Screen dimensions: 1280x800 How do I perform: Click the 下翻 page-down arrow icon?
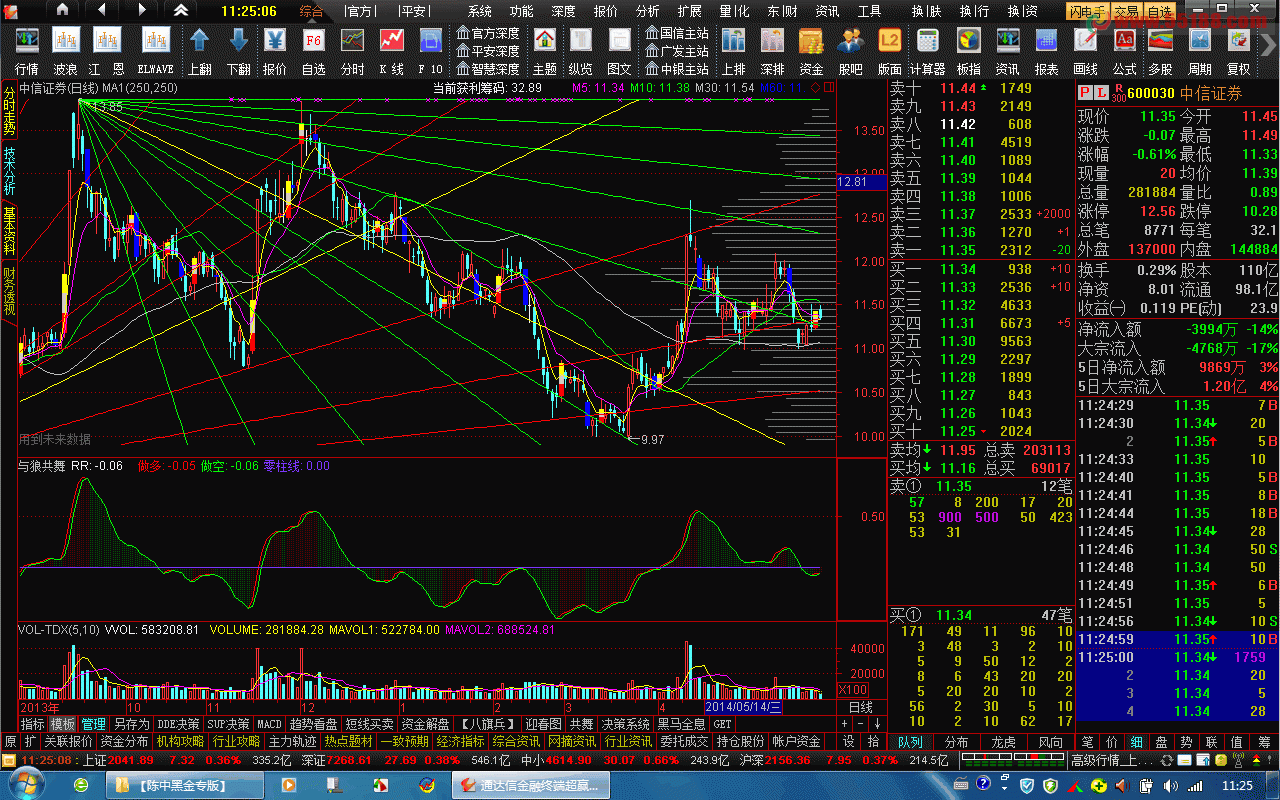point(238,41)
